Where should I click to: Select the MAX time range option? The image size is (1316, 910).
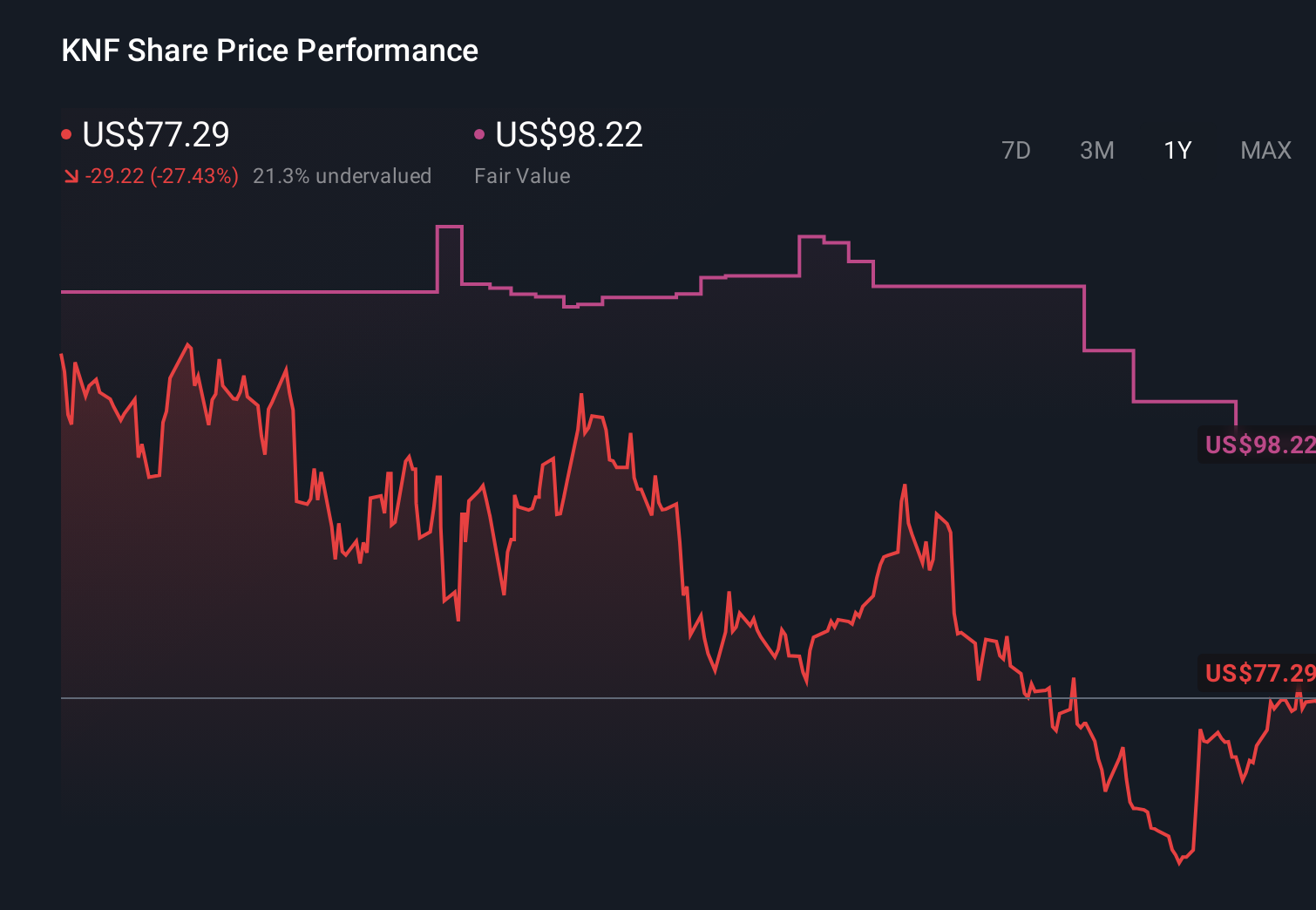click(1265, 150)
